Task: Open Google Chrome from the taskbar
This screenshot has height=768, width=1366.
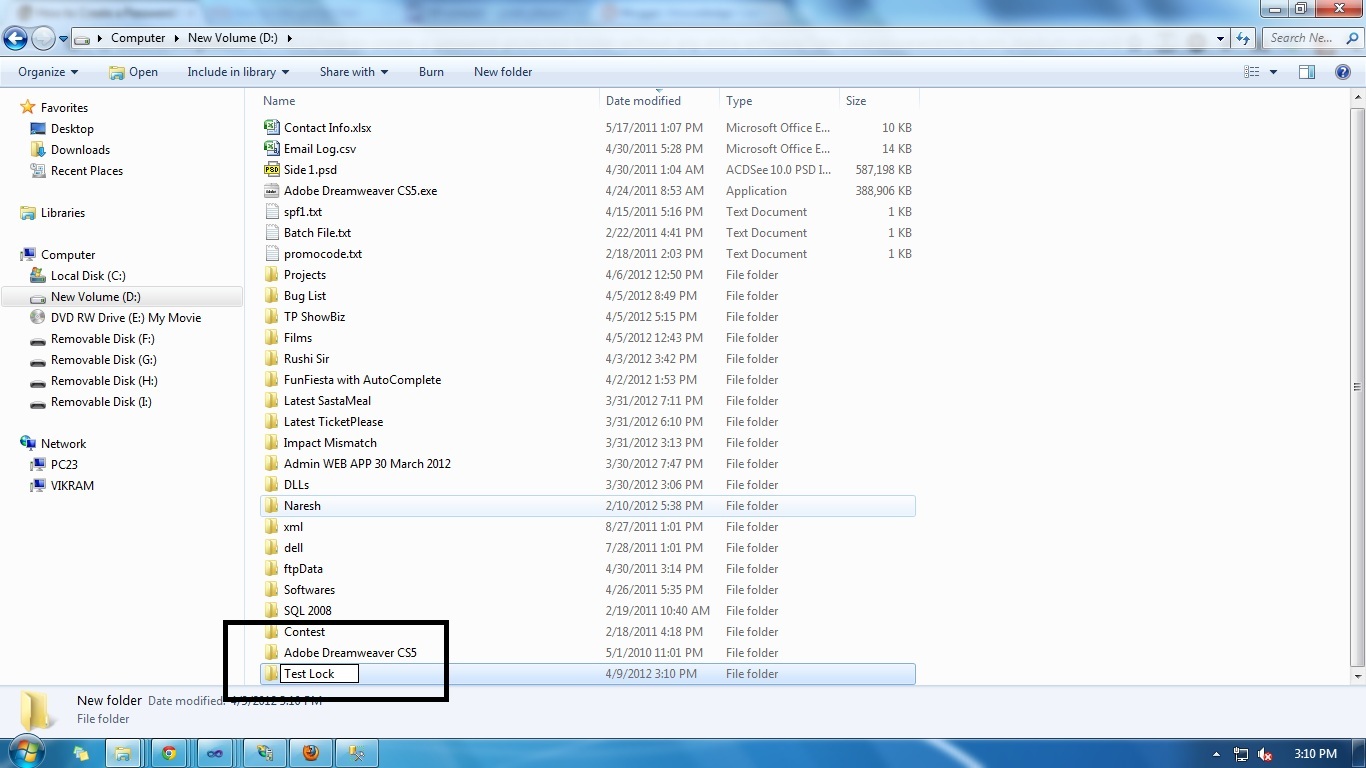Action: click(x=169, y=752)
